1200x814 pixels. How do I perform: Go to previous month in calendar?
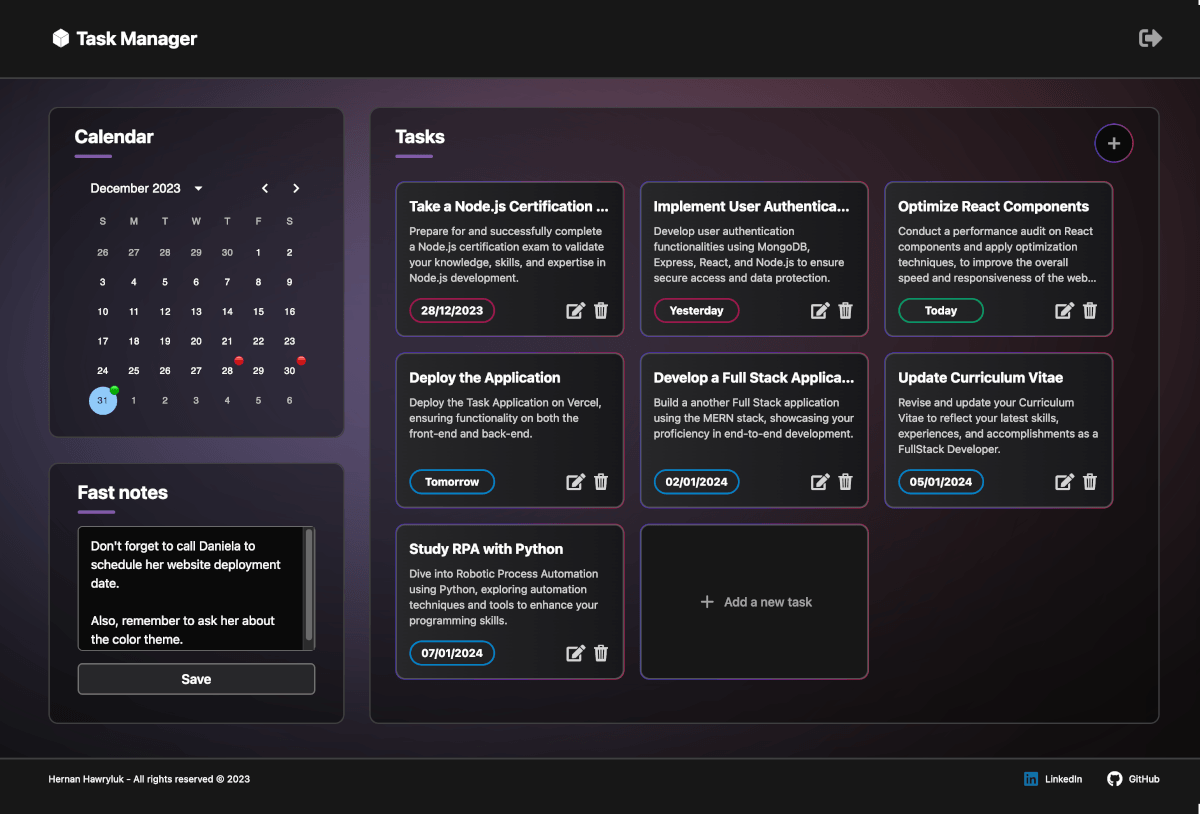tap(265, 189)
